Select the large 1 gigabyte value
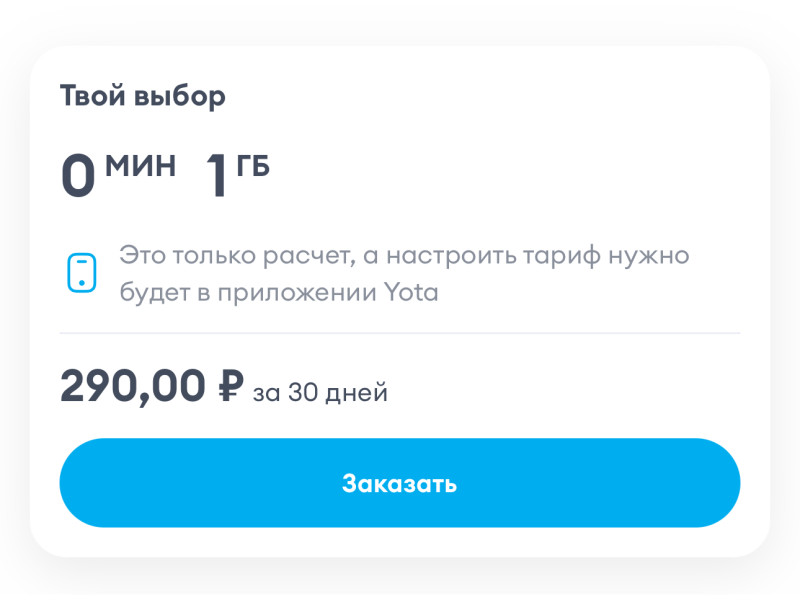 point(217,177)
